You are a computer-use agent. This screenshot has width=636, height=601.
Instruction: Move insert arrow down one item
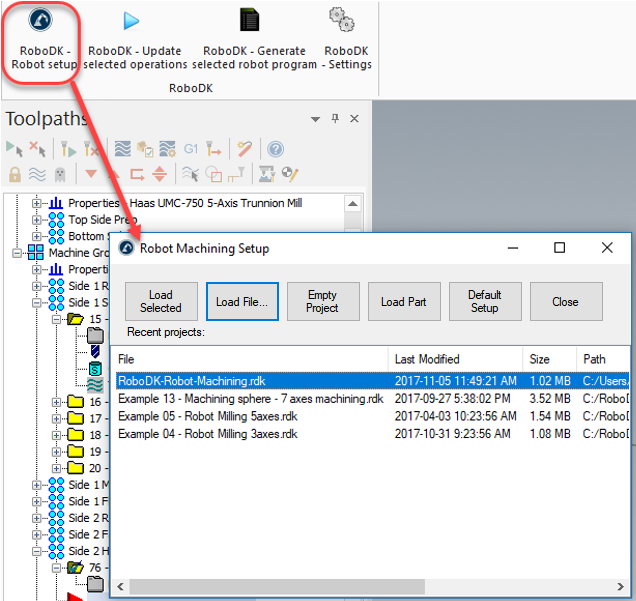pyautogui.click(x=91, y=174)
